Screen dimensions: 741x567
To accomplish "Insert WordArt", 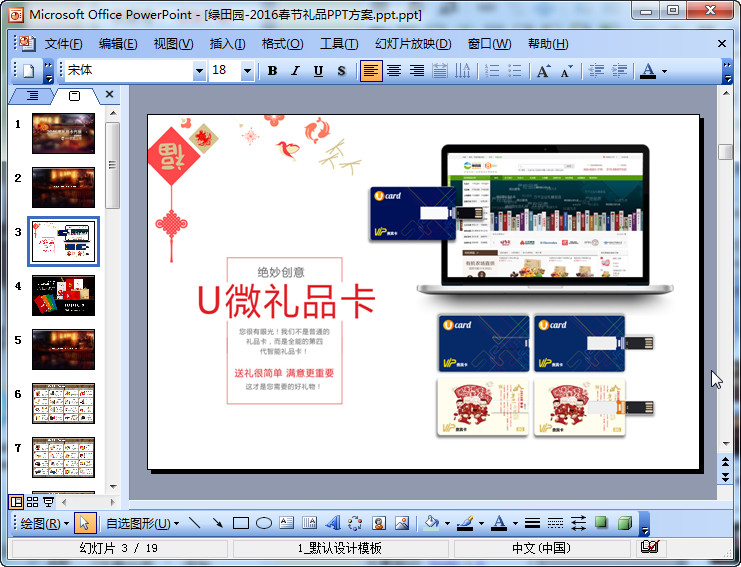I will 333,523.
